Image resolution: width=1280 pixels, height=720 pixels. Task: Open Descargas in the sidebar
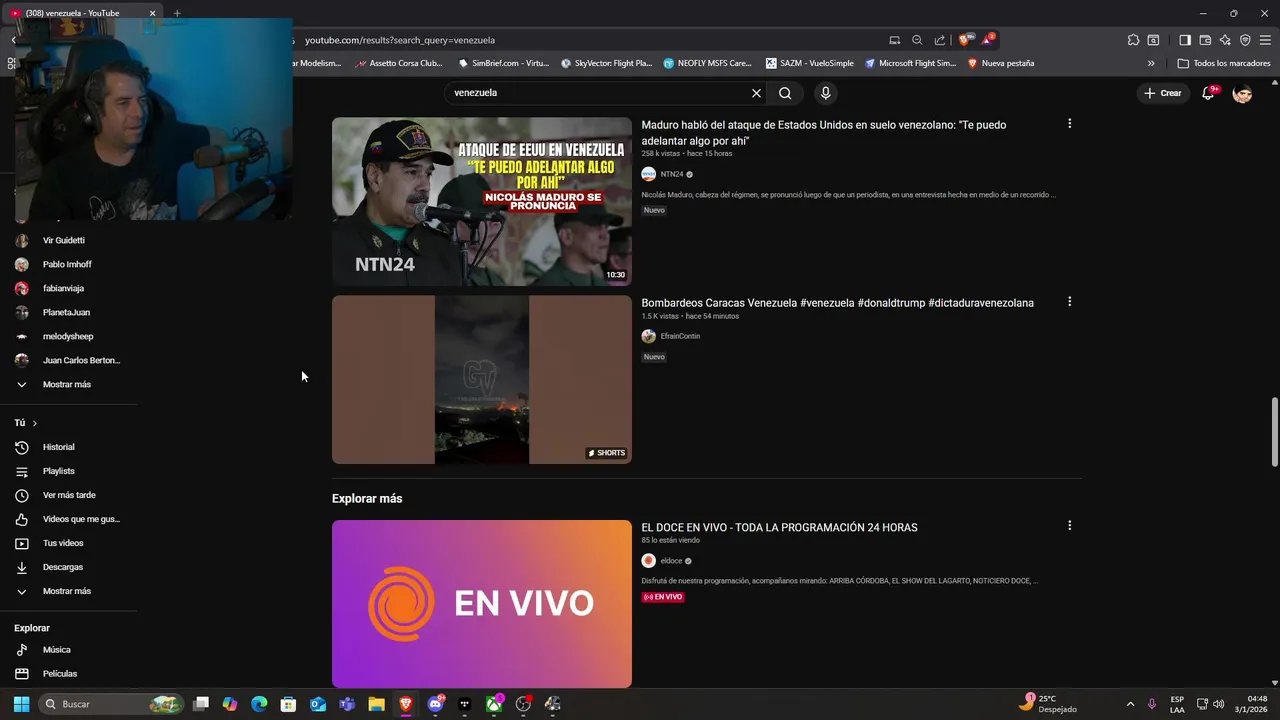(63, 567)
